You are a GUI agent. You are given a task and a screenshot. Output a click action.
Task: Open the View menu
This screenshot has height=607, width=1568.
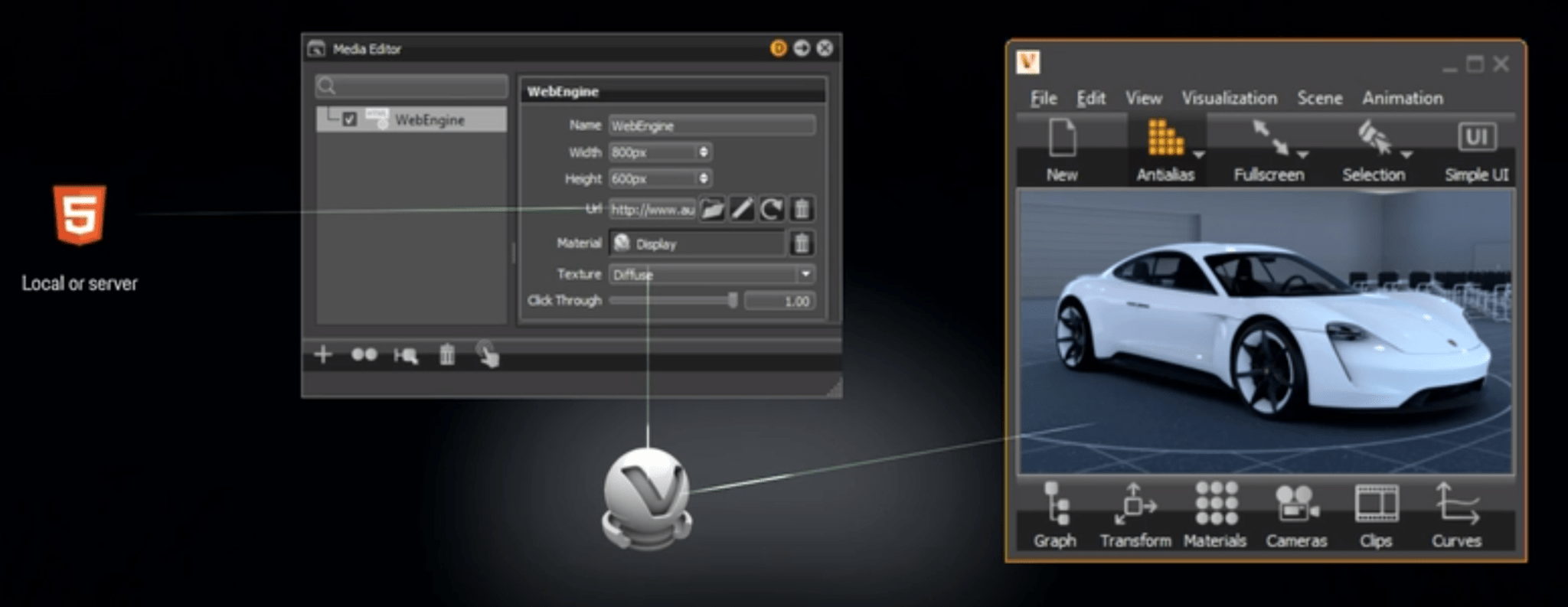coord(1144,98)
